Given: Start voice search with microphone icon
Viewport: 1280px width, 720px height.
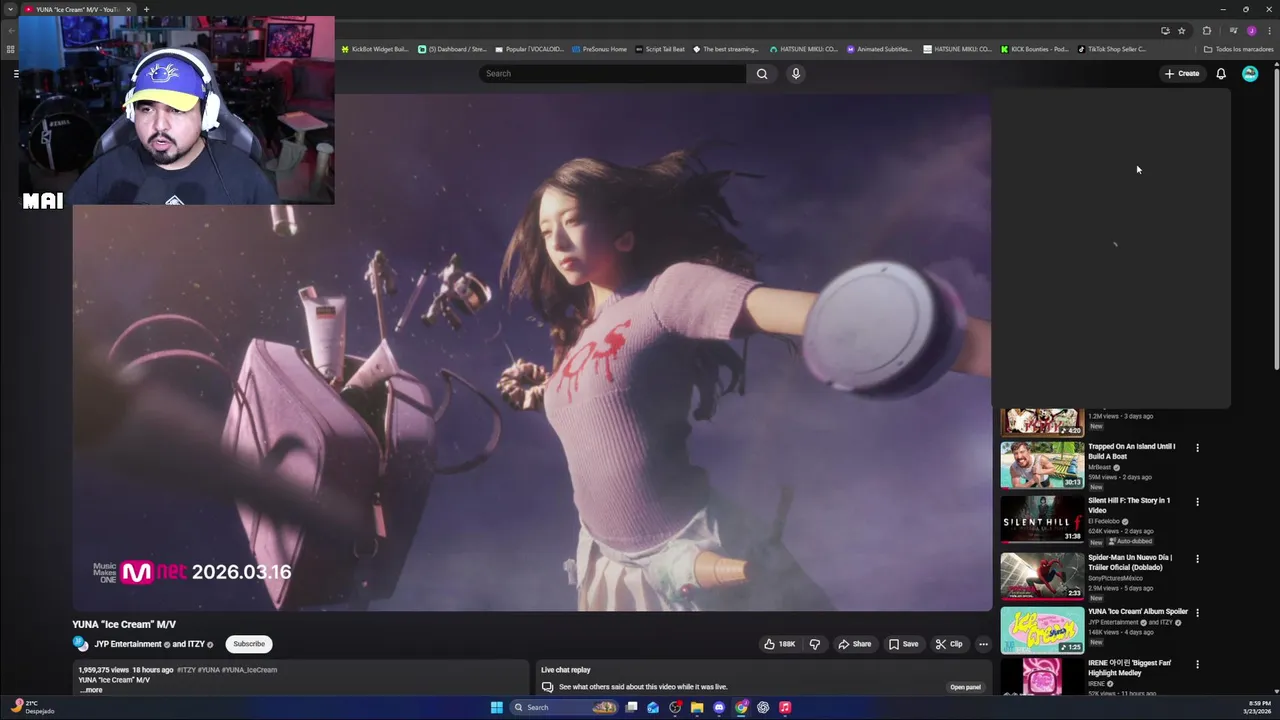Looking at the screenshot, I should [x=796, y=73].
